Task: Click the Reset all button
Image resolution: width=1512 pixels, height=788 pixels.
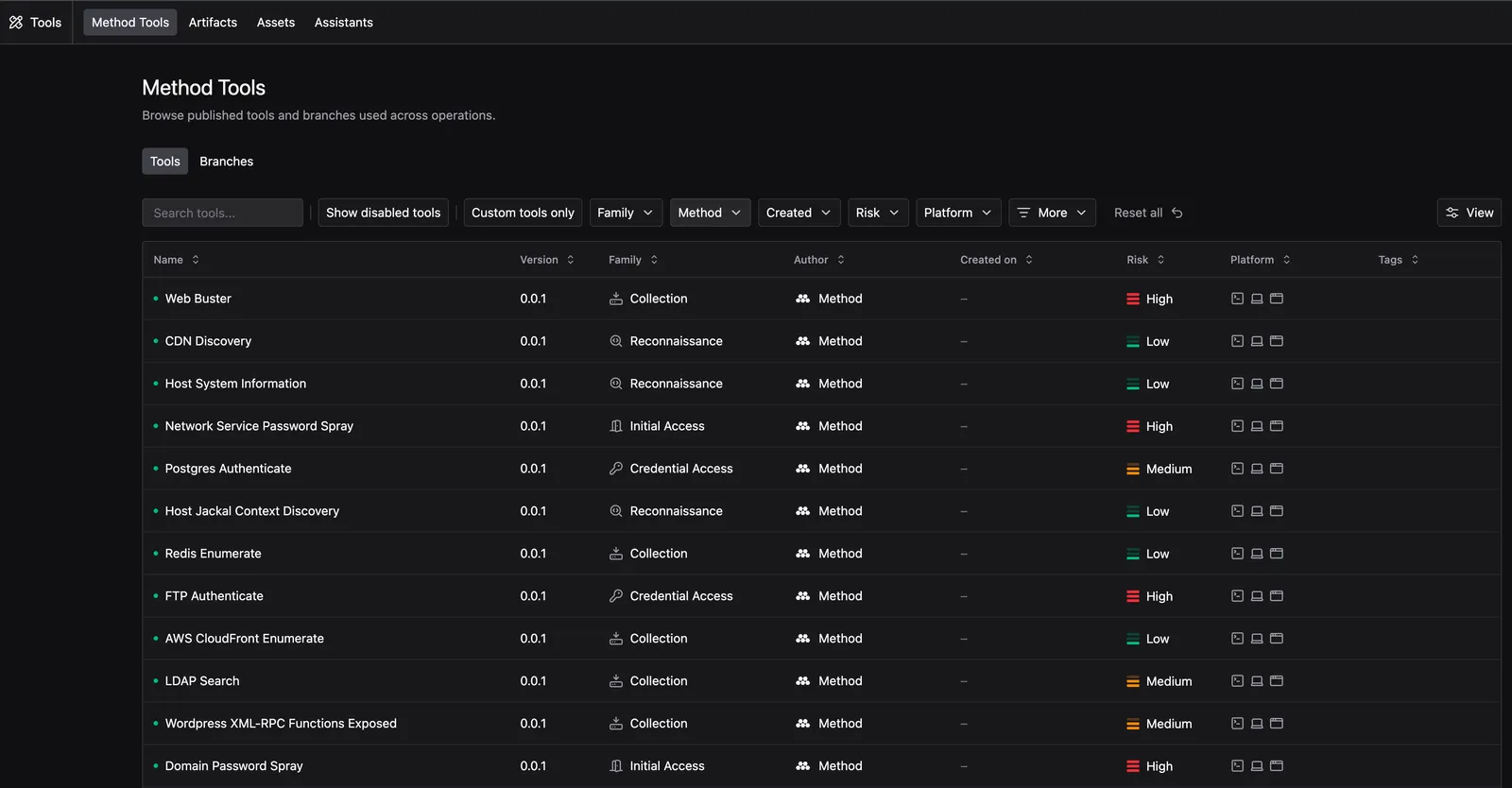Action: coord(1148,213)
